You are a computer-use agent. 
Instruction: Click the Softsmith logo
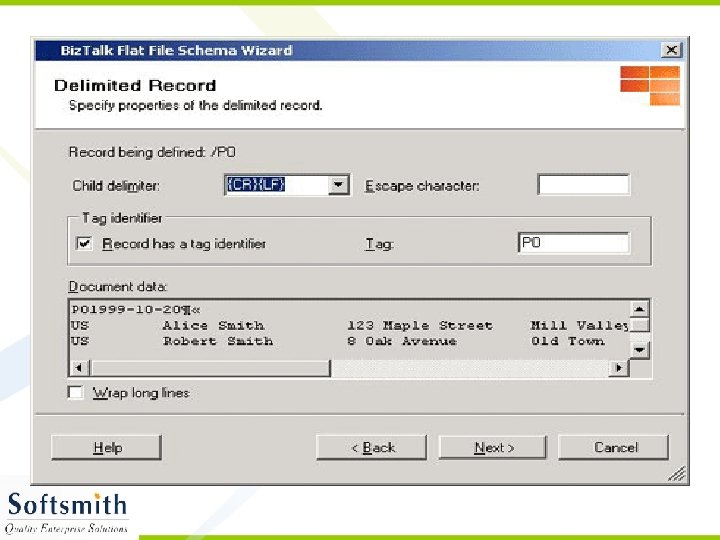point(67,513)
